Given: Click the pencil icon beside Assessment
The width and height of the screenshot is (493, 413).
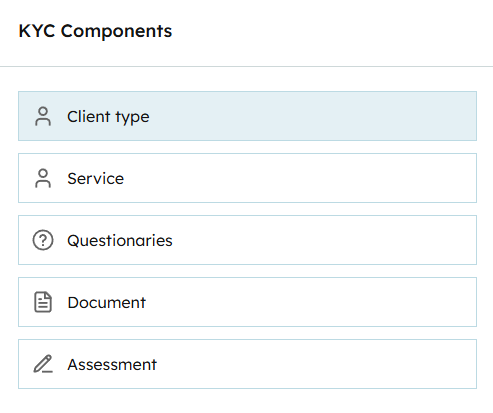Looking at the screenshot, I should [x=43, y=364].
